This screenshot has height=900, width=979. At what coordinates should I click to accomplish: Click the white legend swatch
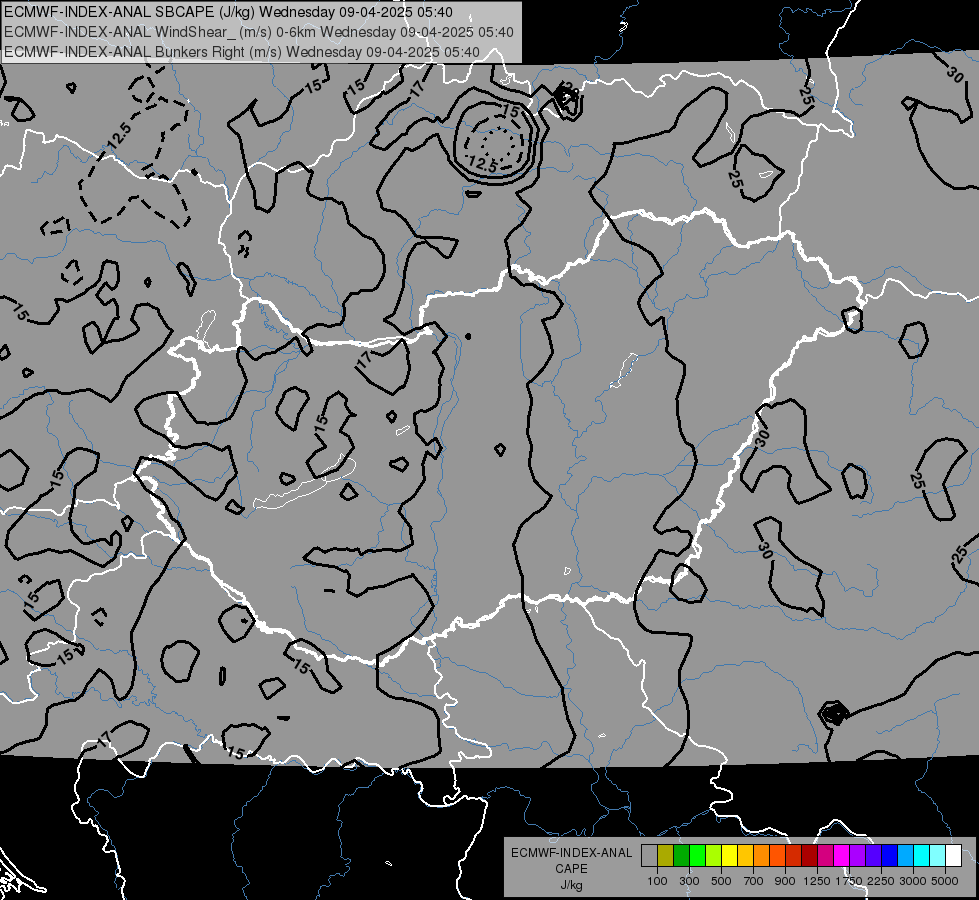tap(954, 856)
